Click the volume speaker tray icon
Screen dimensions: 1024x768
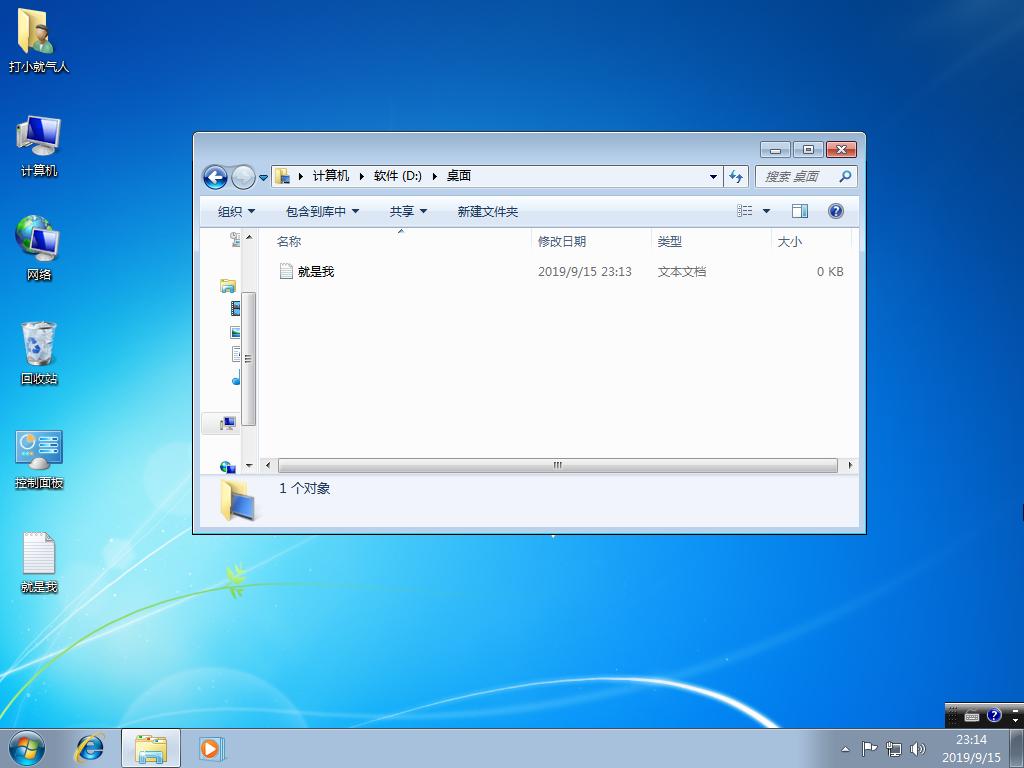tap(918, 748)
